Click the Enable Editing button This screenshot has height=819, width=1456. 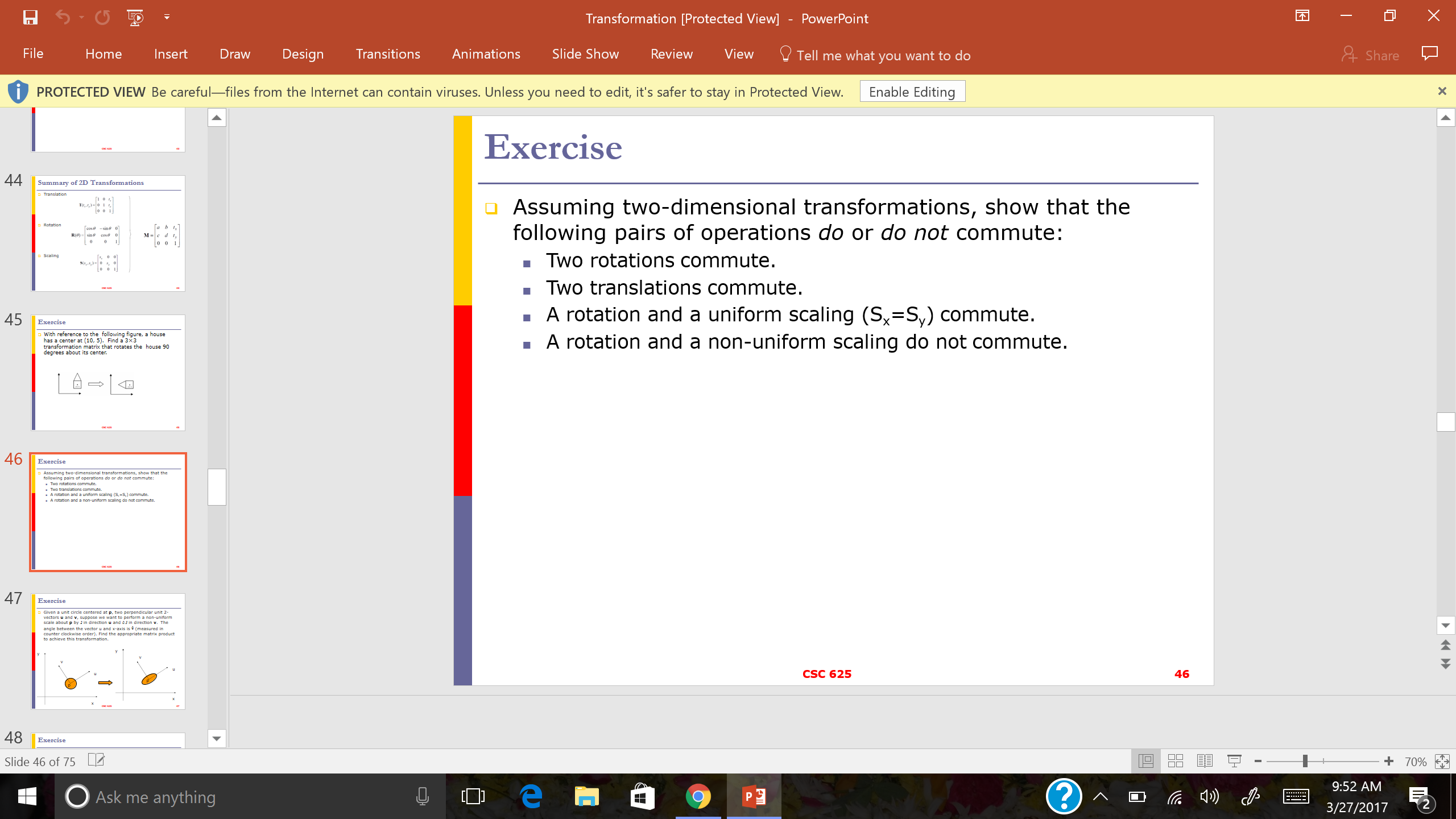coord(912,92)
